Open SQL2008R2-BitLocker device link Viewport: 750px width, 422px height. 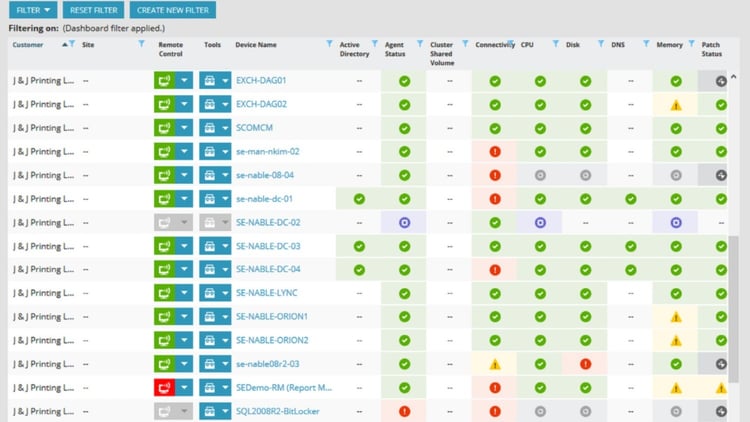point(277,411)
